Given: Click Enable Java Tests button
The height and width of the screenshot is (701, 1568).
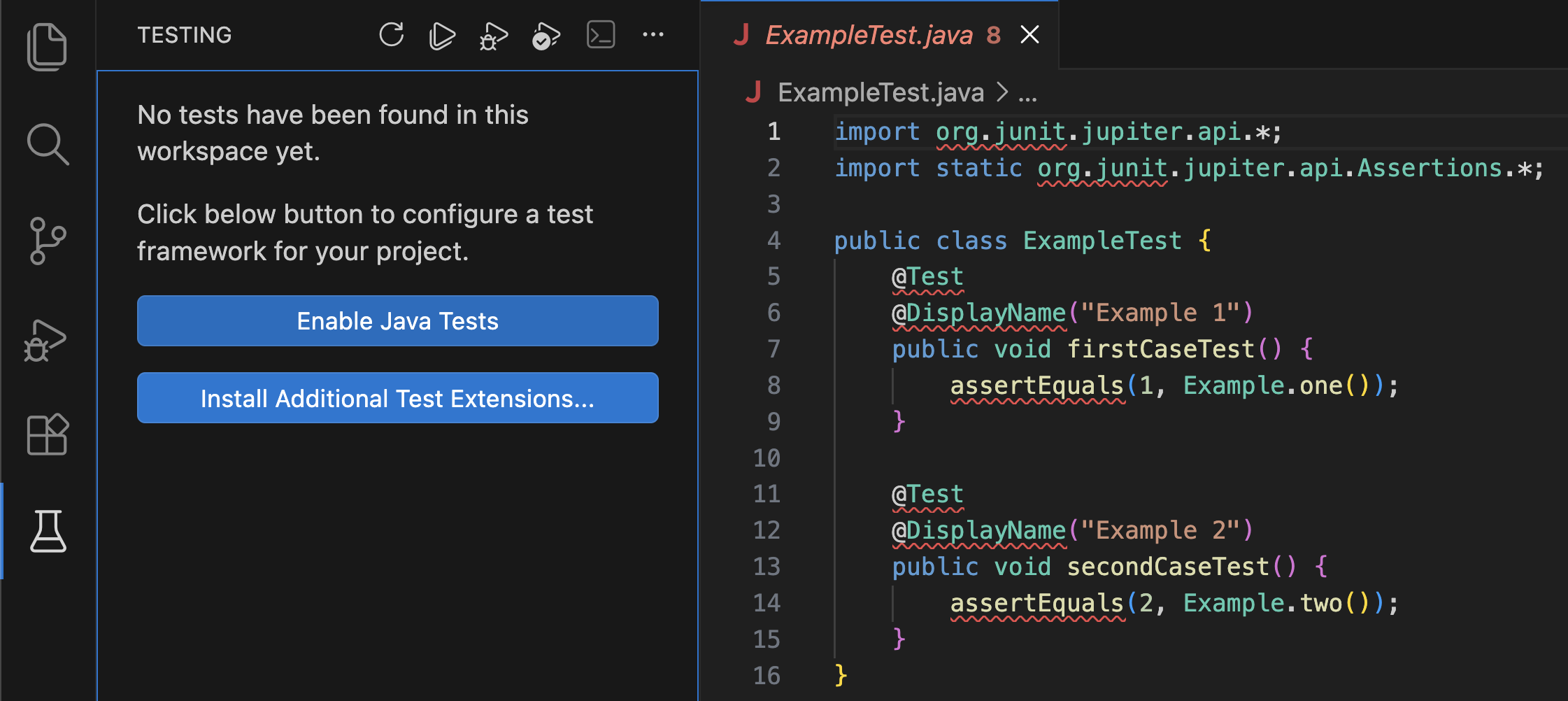Looking at the screenshot, I should pyautogui.click(x=397, y=320).
